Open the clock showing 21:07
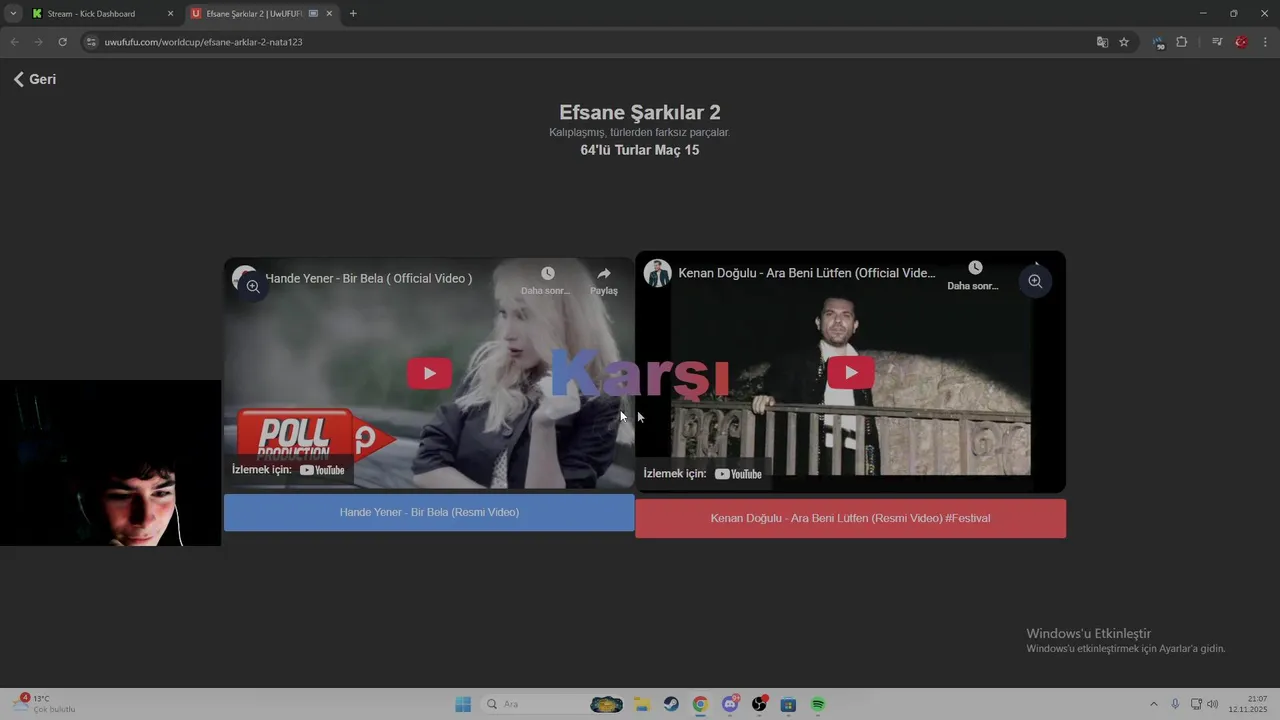Screen dimensions: 1280x720 click(x=1250, y=704)
